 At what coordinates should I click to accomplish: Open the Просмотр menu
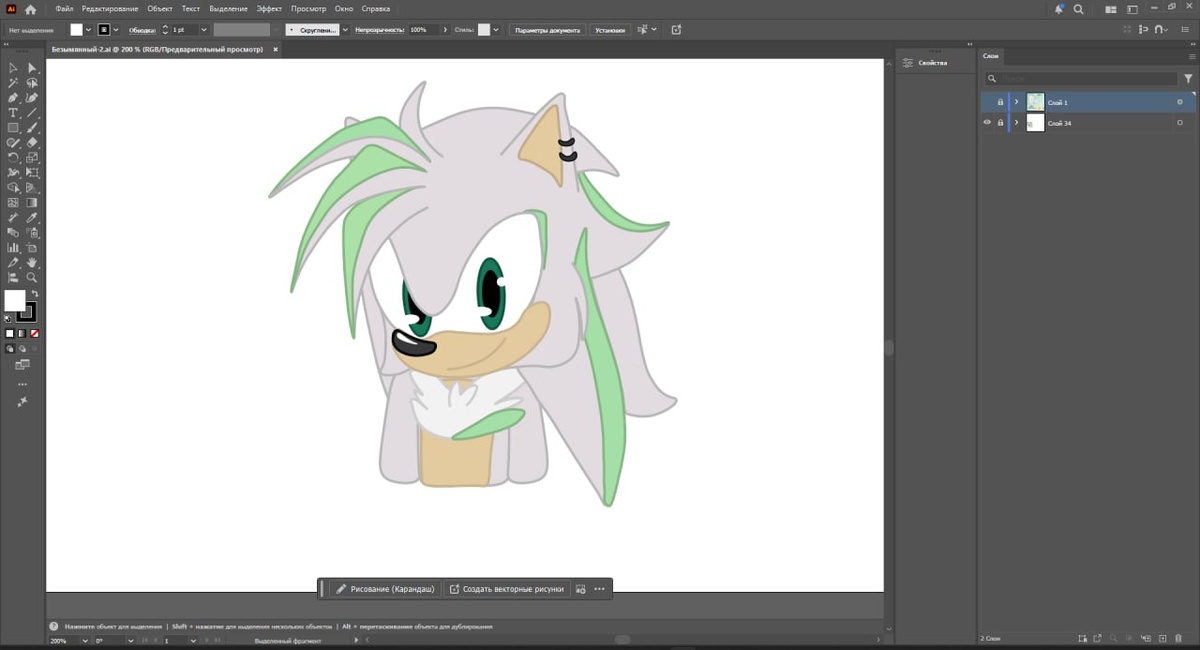coord(309,9)
